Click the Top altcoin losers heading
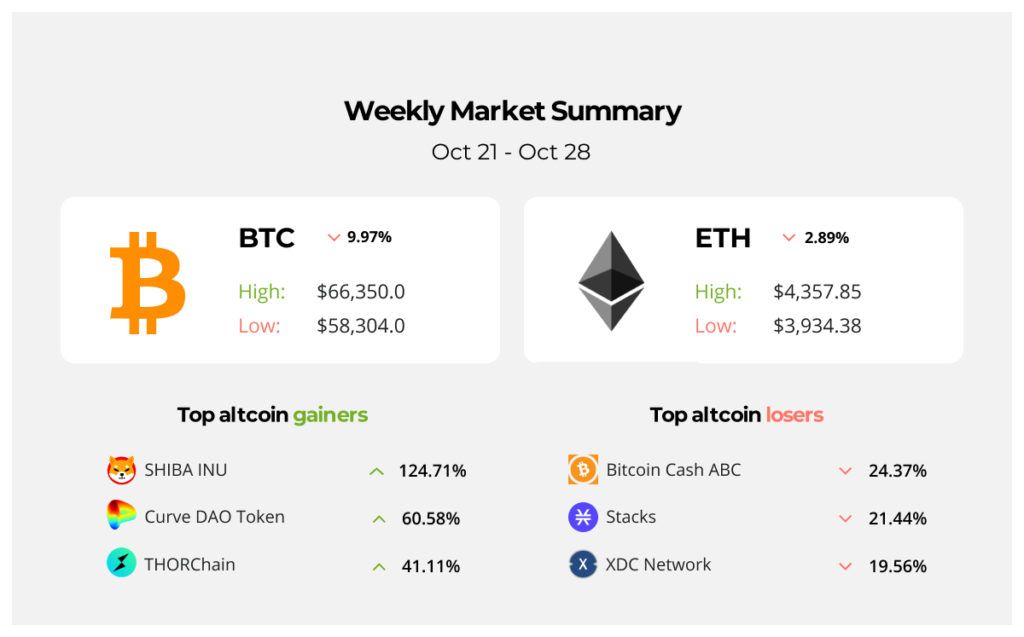Image resolution: width=1024 pixels, height=637 pixels. click(736, 414)
